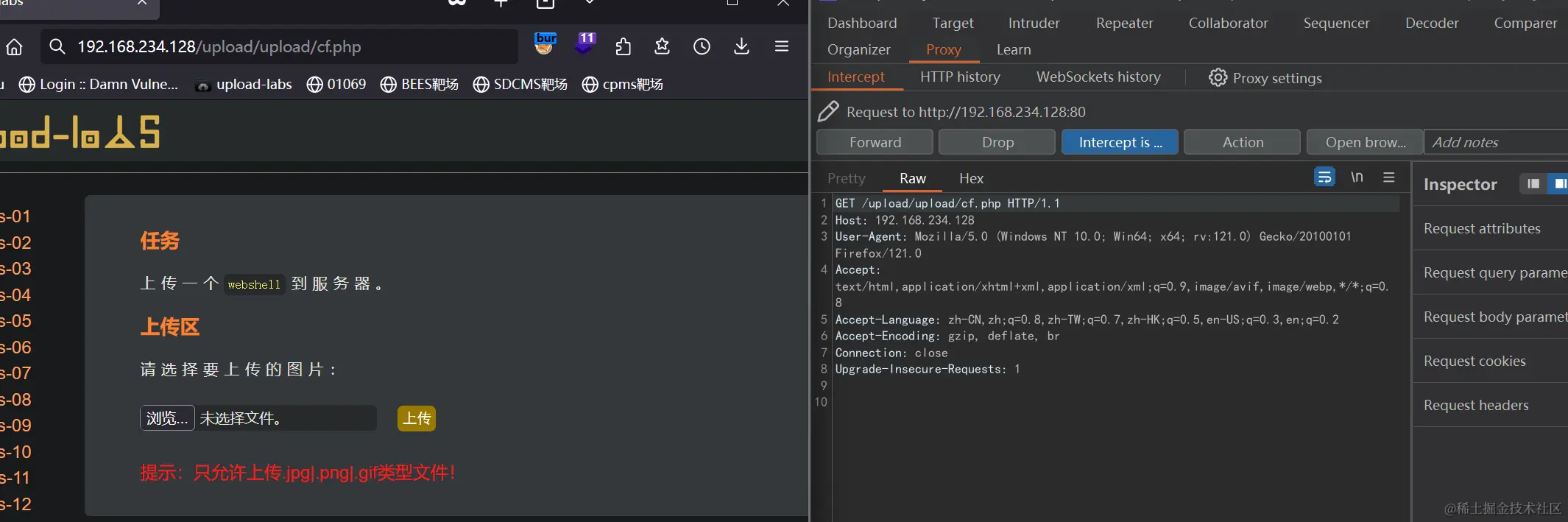
Task: Open the Organizer tab
Action: pos(858,49)
